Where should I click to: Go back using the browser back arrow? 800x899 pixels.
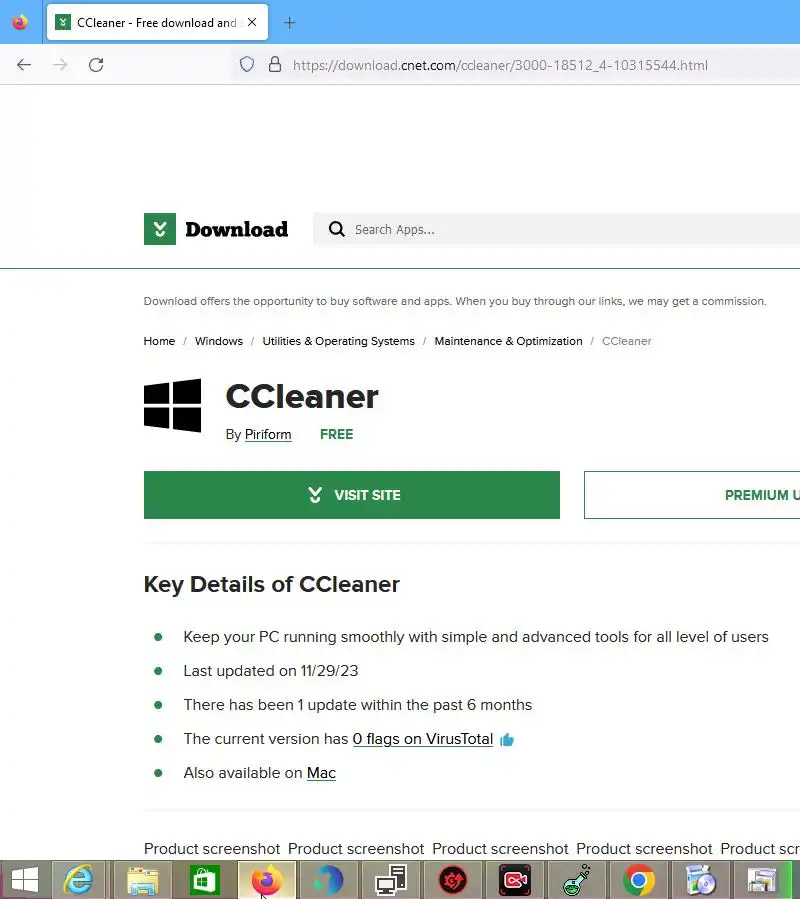(24, 65)
